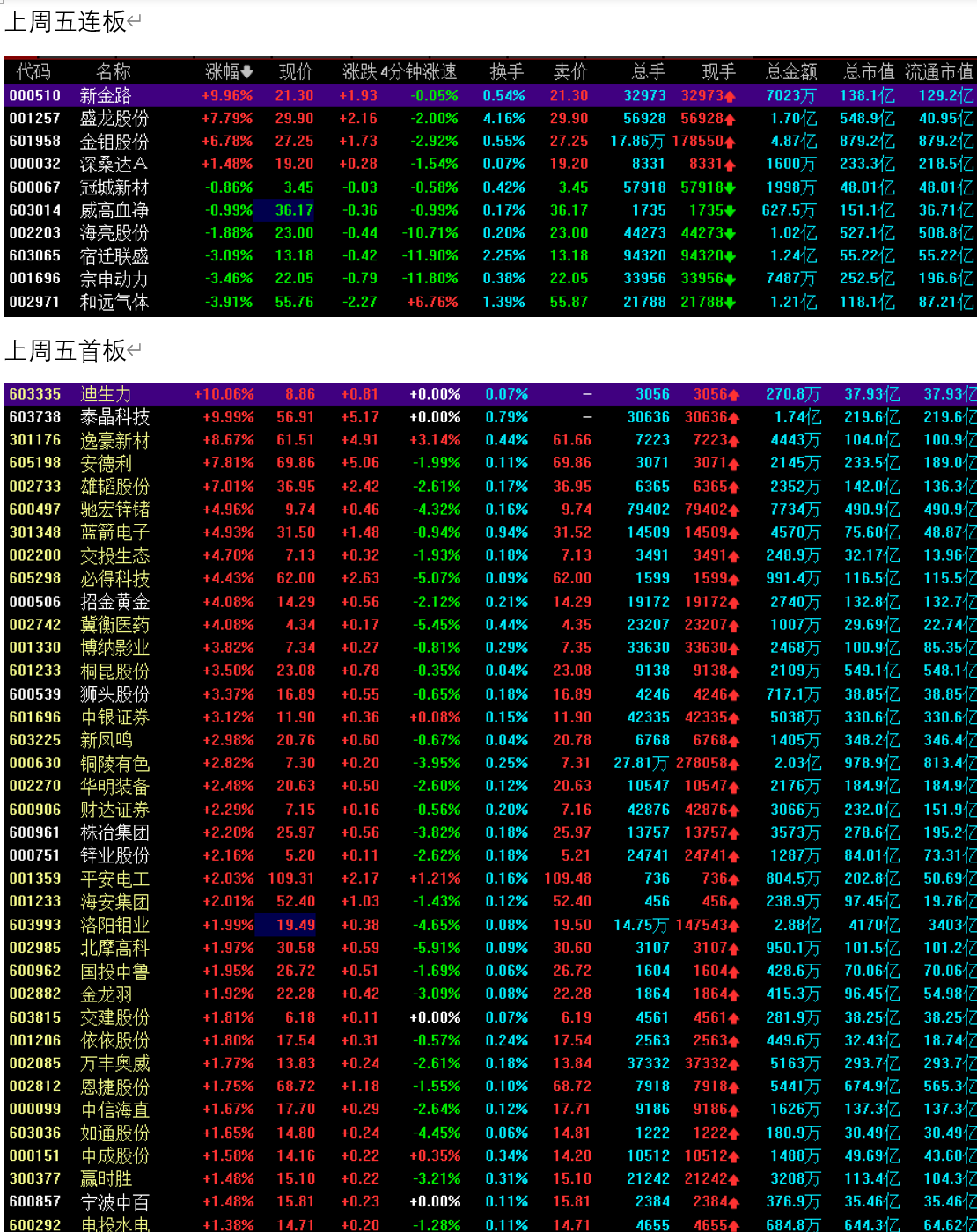This screenshot has height=1232, width=977.
Task: Click the 总金额 column header
Action: tap(791, 72)
